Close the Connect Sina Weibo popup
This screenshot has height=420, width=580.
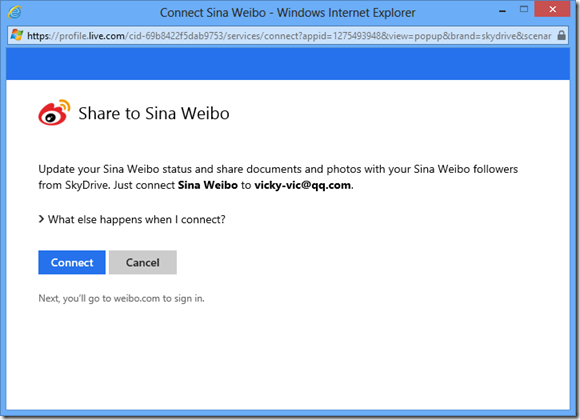pyautogui.click(x=552, y=9)
